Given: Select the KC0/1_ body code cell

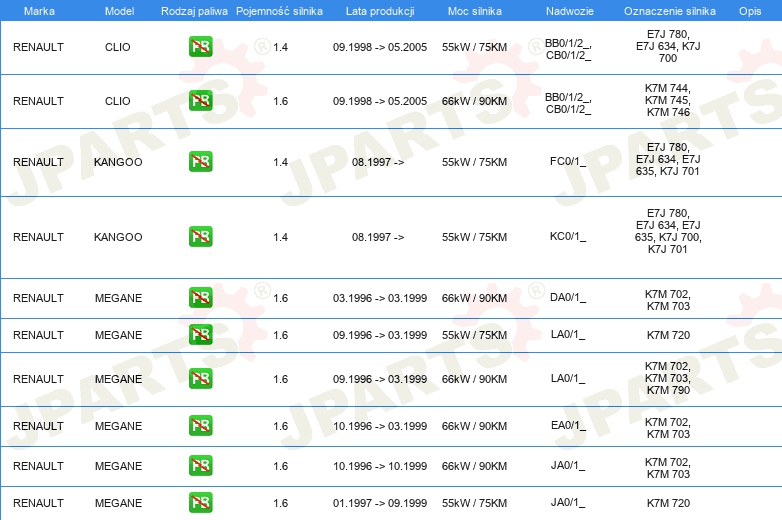Looking at the screenshot, I should tap(568, 237).
